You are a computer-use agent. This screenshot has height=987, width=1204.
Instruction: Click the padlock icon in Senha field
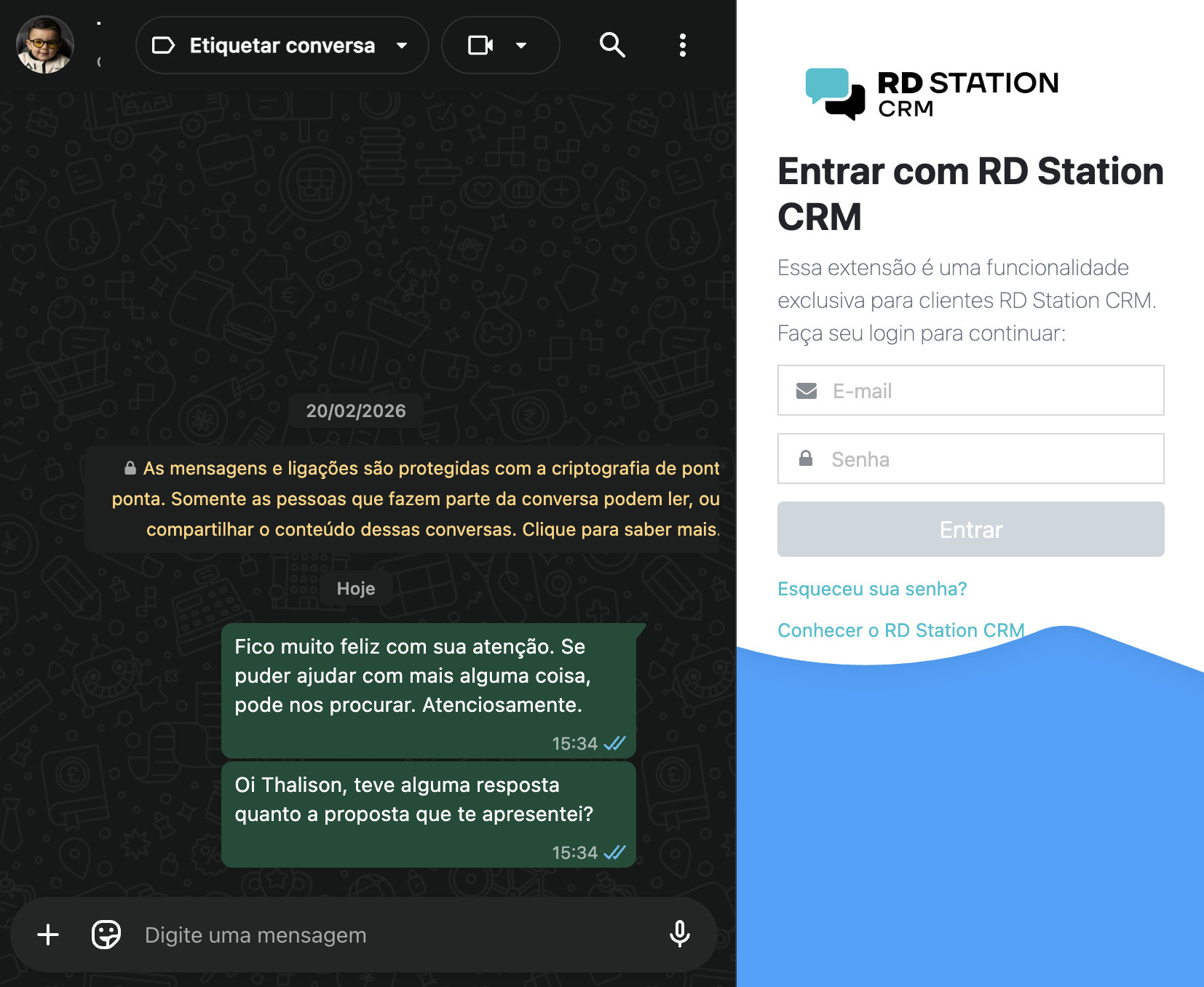[x=806, y=459]
